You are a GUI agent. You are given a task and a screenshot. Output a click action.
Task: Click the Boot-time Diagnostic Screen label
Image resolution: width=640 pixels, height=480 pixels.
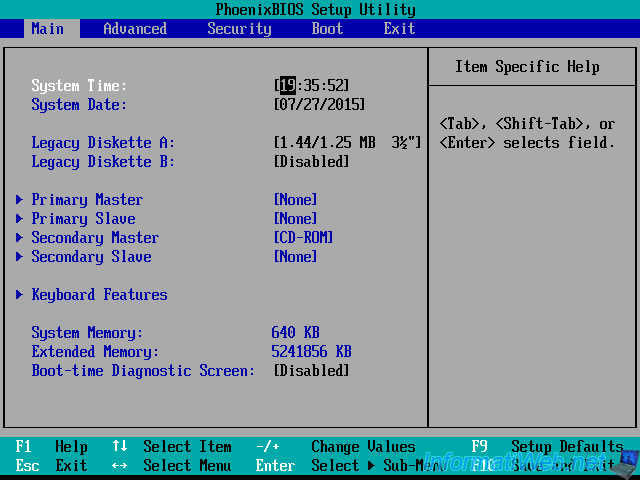pyautogui.click(x=143, y=371)
